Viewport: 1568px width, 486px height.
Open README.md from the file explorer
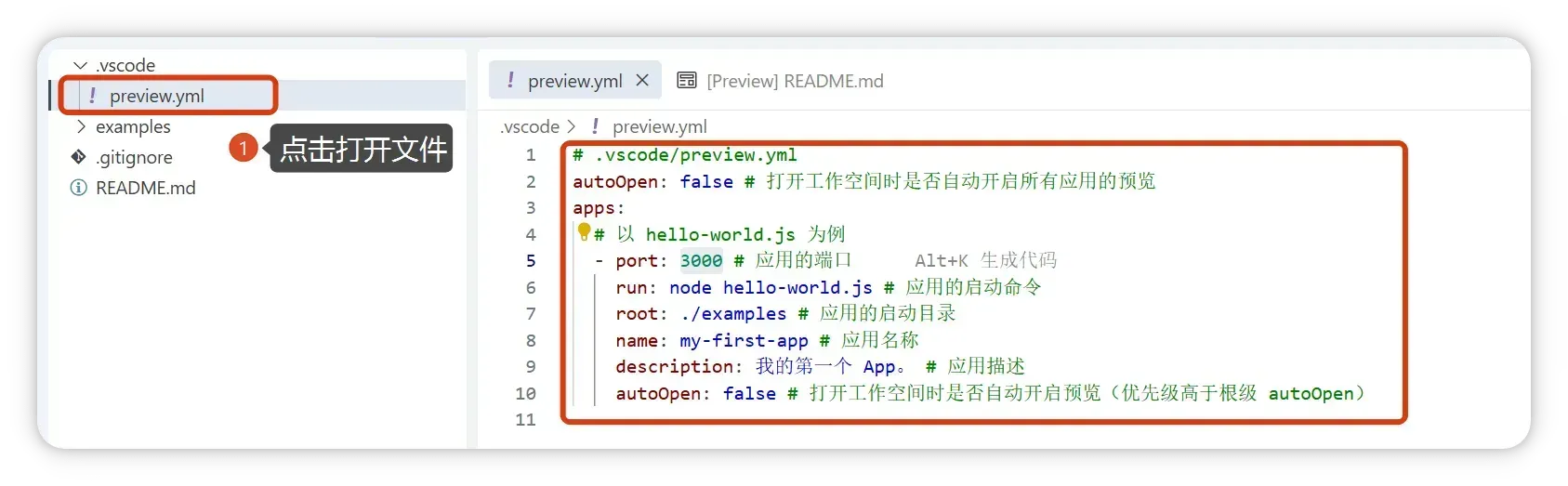point(145,188)
